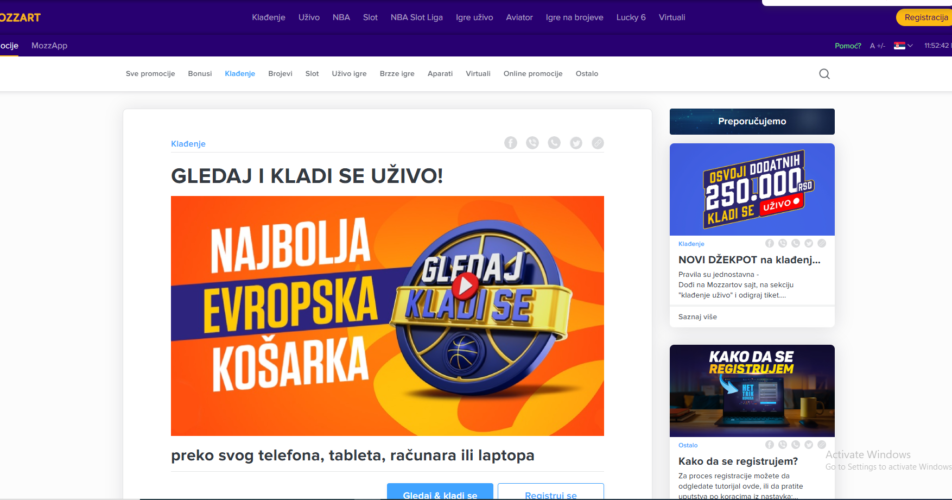Select Sve promocije filter tab
This screenshot has height=500, width=952.
(x=150, y=73)
